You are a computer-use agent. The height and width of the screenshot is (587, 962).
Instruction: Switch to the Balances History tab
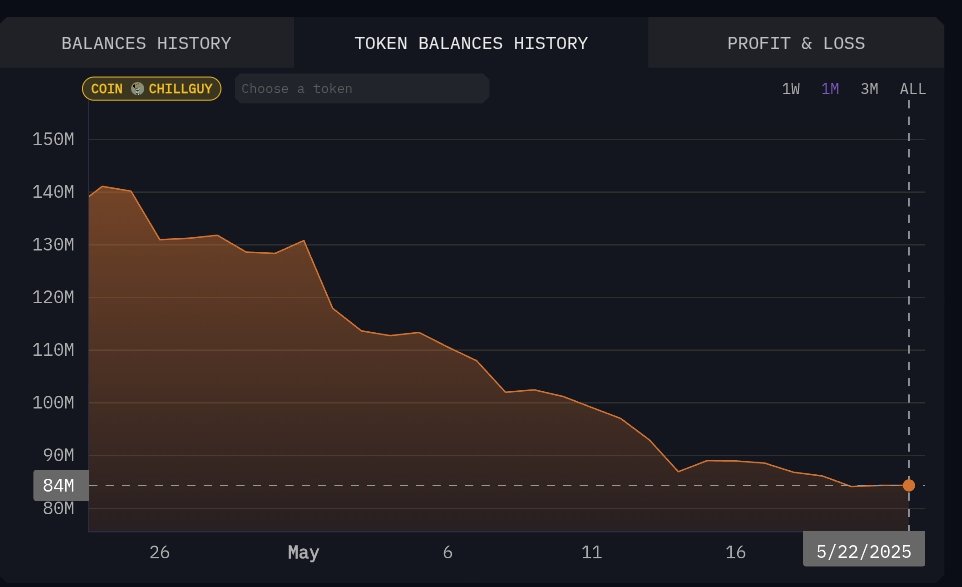[x=147, y=43]
